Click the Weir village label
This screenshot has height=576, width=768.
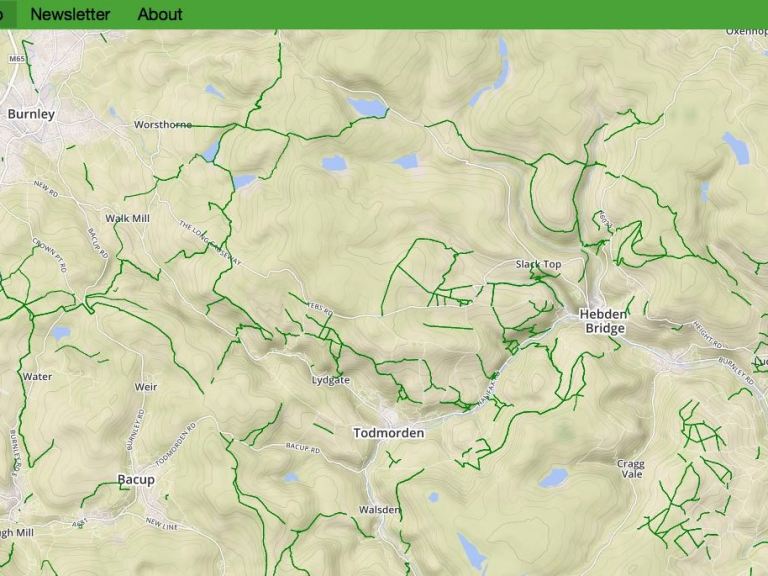click(x=146, y=387)
